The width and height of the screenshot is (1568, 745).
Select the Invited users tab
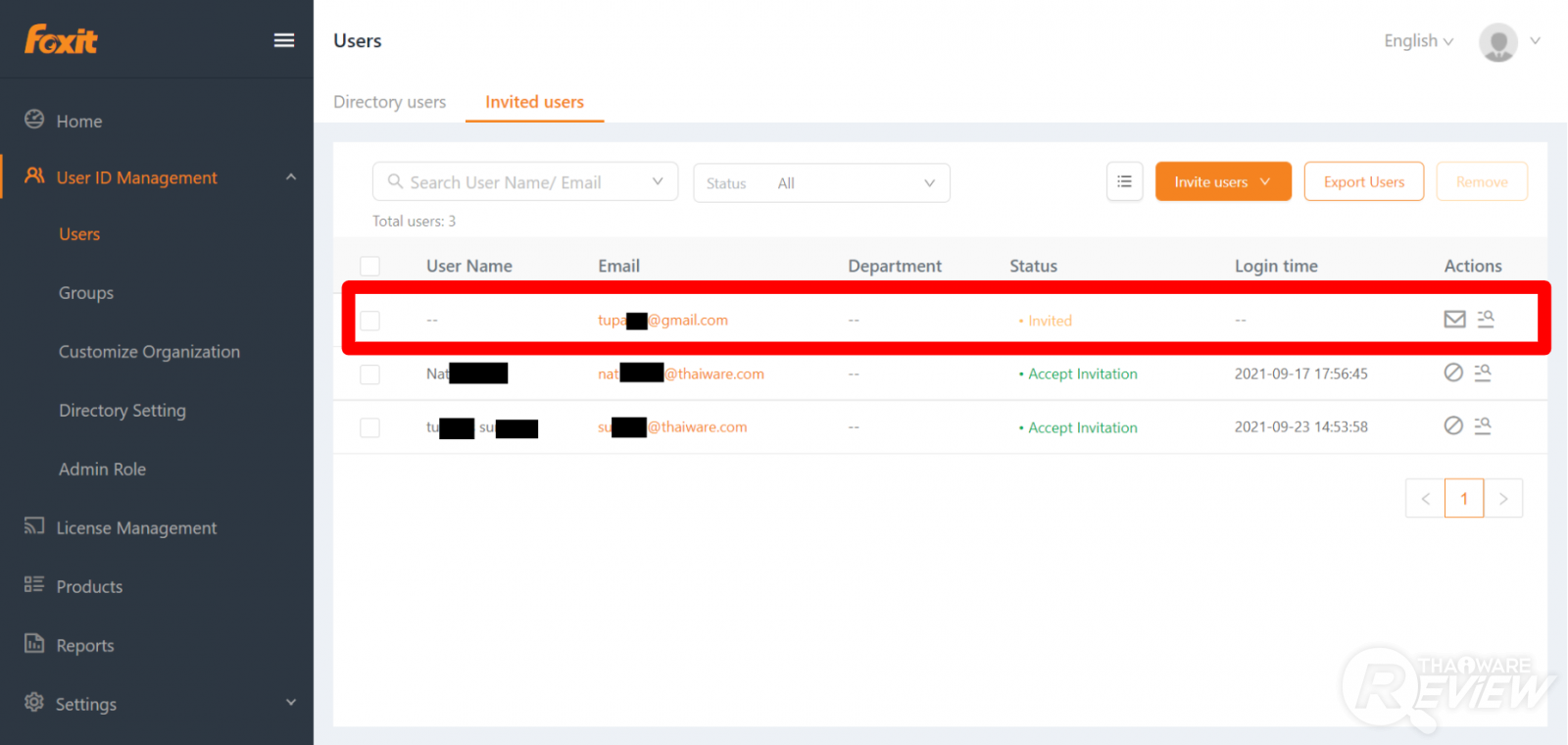[x=534, y=102]
